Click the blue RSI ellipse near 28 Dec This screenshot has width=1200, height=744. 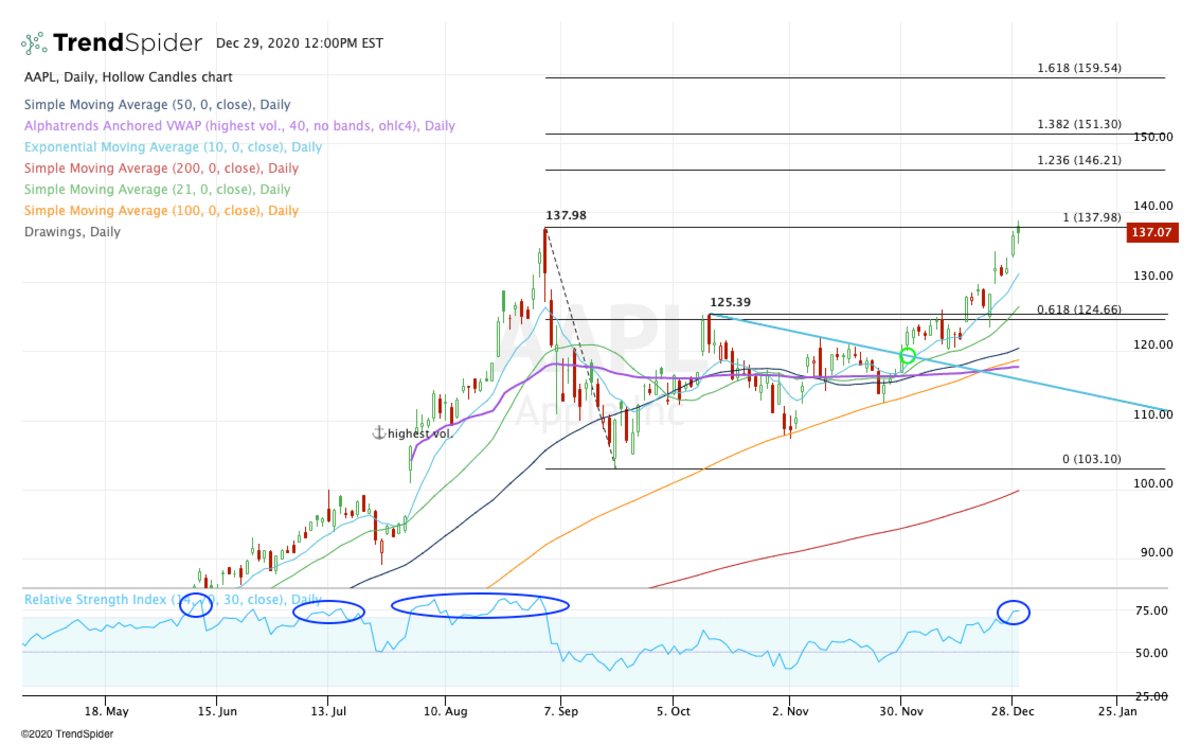pyautogui.click(x=1014, y=612)
